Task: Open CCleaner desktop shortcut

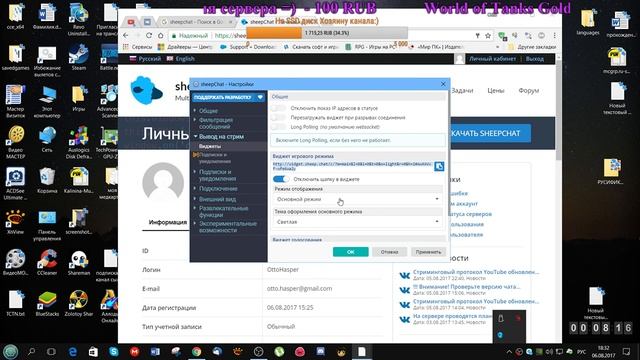Action: (47, 262)
